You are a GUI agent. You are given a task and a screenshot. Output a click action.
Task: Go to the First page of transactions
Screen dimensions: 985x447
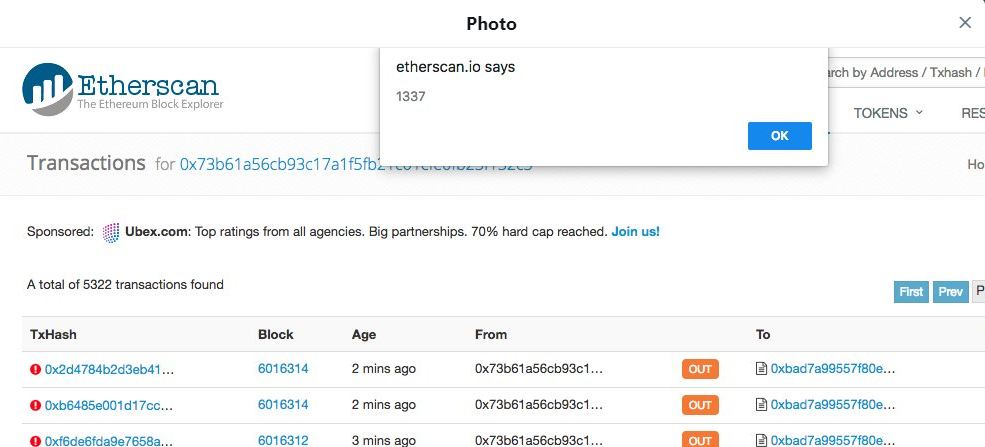point(911,292)
